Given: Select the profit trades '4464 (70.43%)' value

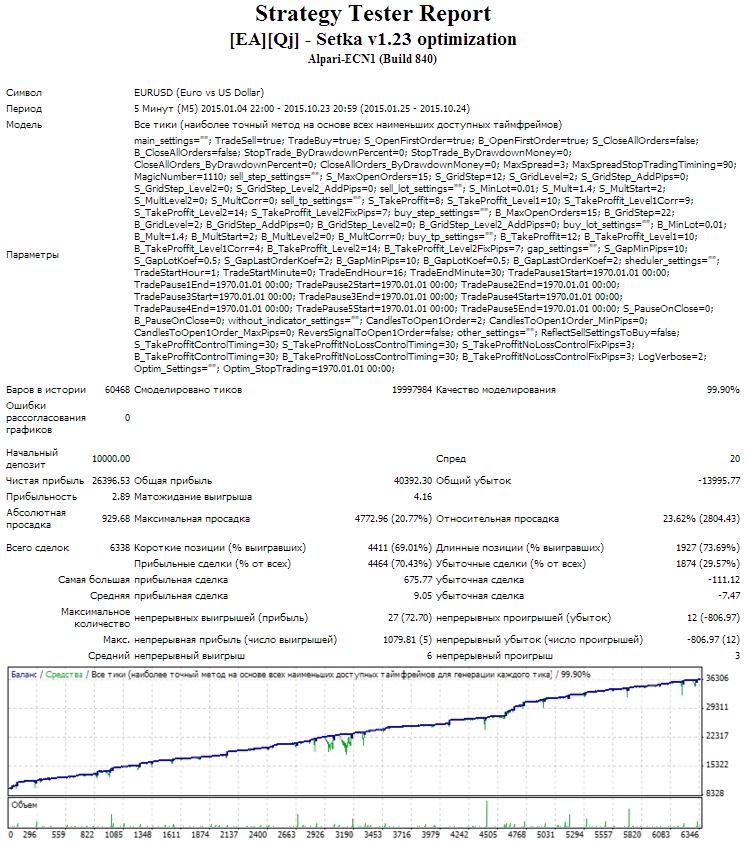Looking at the screenshot, I should [x=400, y=564].
